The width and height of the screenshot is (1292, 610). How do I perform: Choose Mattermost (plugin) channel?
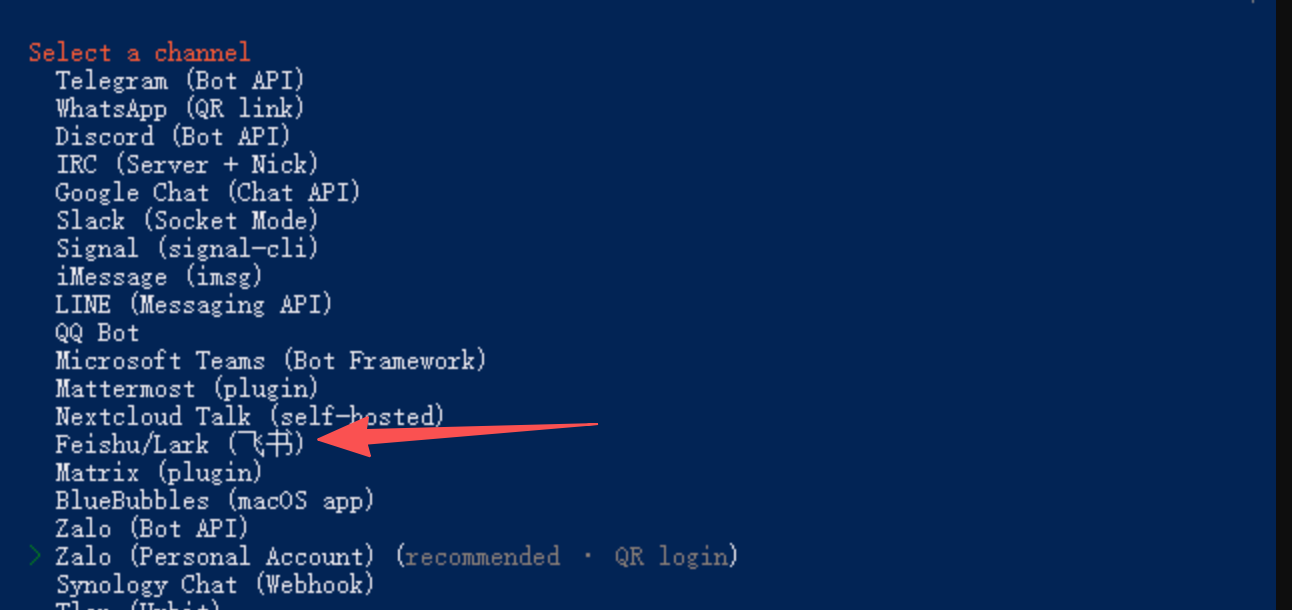187,388
